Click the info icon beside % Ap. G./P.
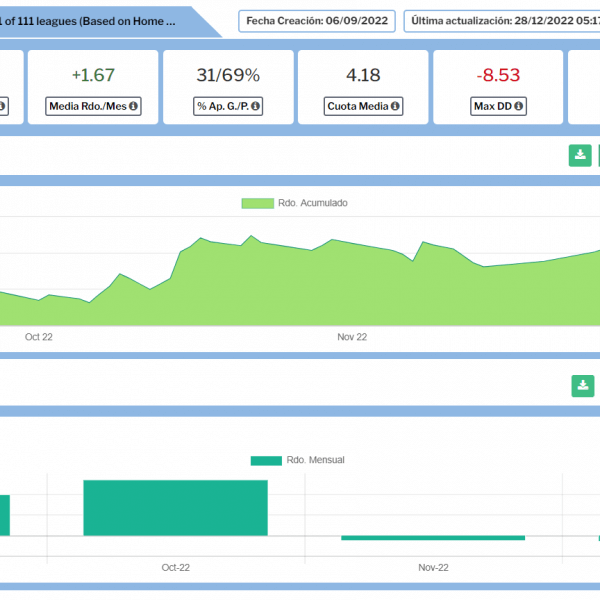The width and height of the screenshot is (600, 600). [258, 106]
